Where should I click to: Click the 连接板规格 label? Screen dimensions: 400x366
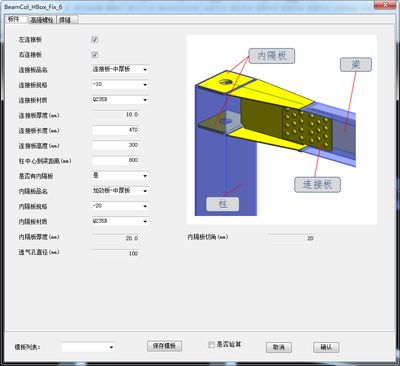point(33,85)
